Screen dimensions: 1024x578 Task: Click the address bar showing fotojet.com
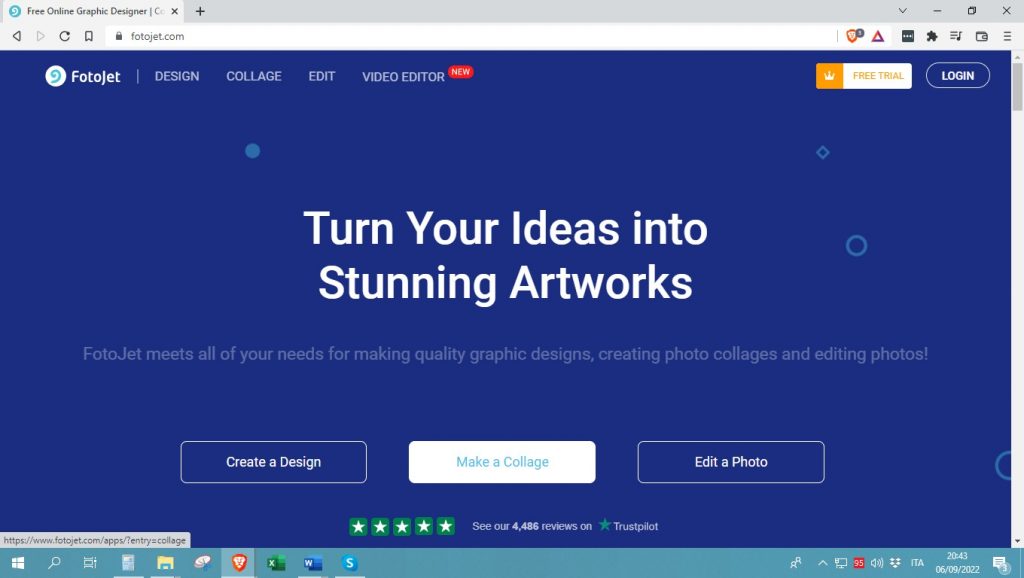(x=470, y=36)
